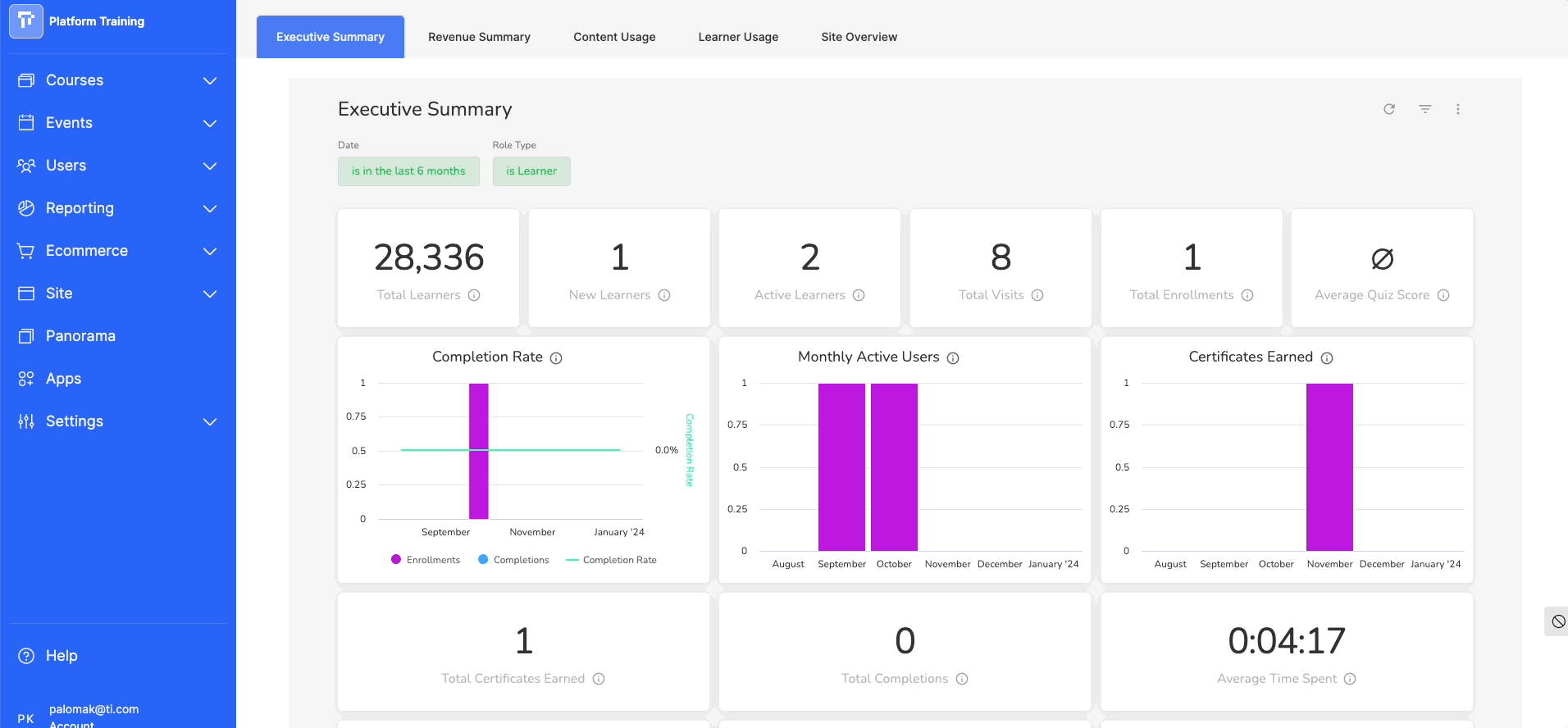Click info icon beside Monthly Active Users
The width and height of the screenshot is (1568, 728).
953,358
